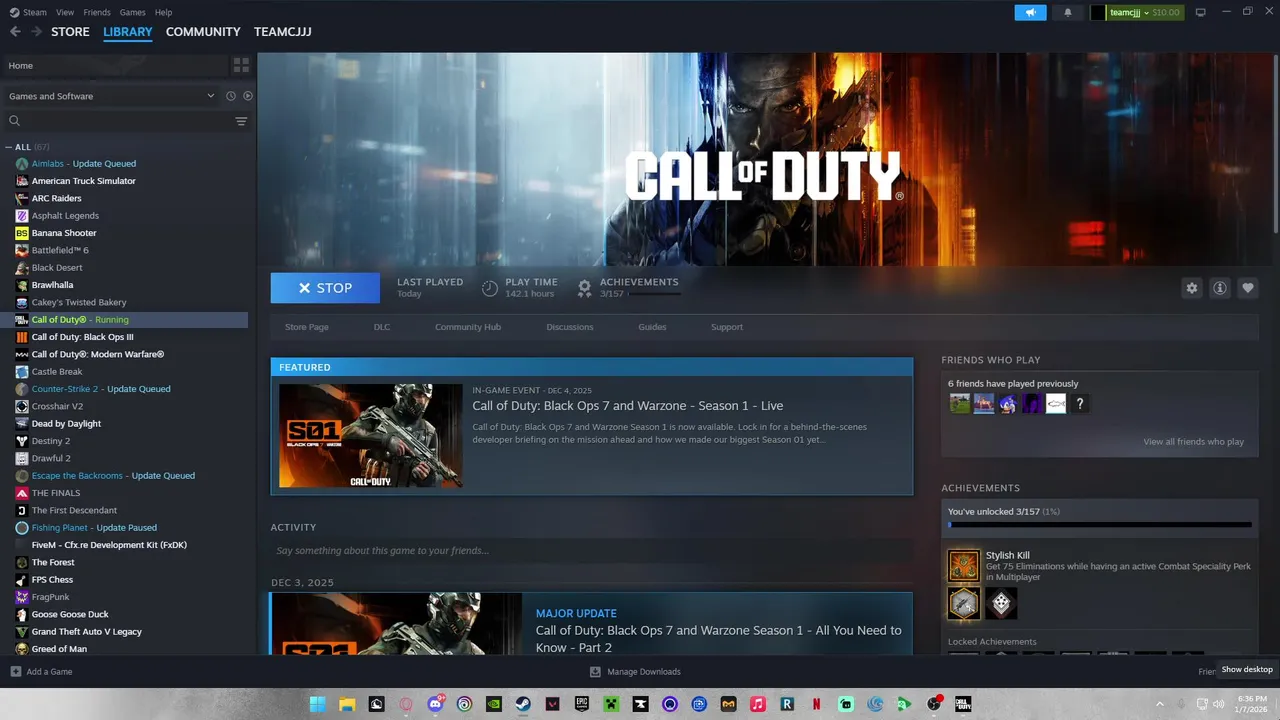This screenshot has height=720, width=1280.
Task: Open the Store Page link
Action: coord(307,327)
